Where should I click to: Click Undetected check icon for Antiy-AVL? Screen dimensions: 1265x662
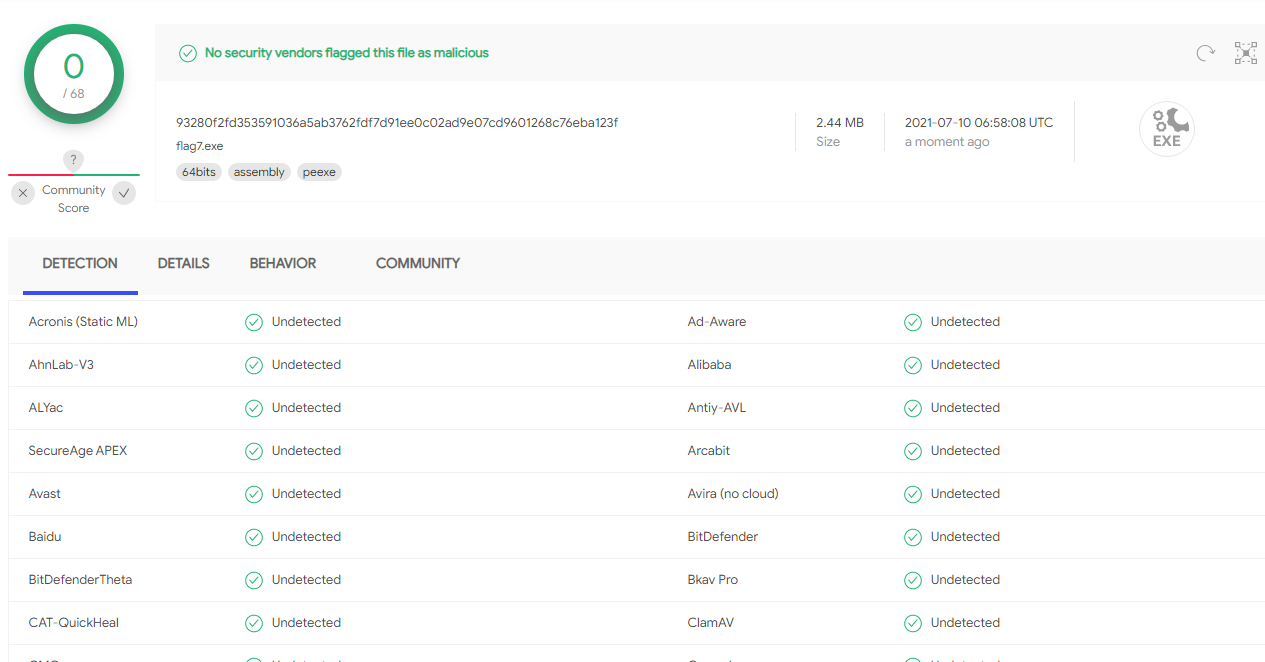(x=913, y=408)
